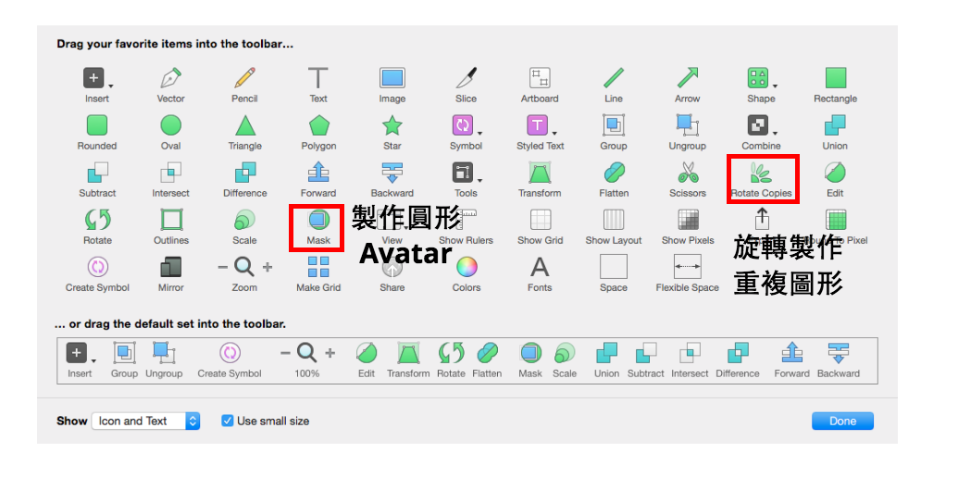
Task: Select the Vector pen tool item
Action: 171,85
